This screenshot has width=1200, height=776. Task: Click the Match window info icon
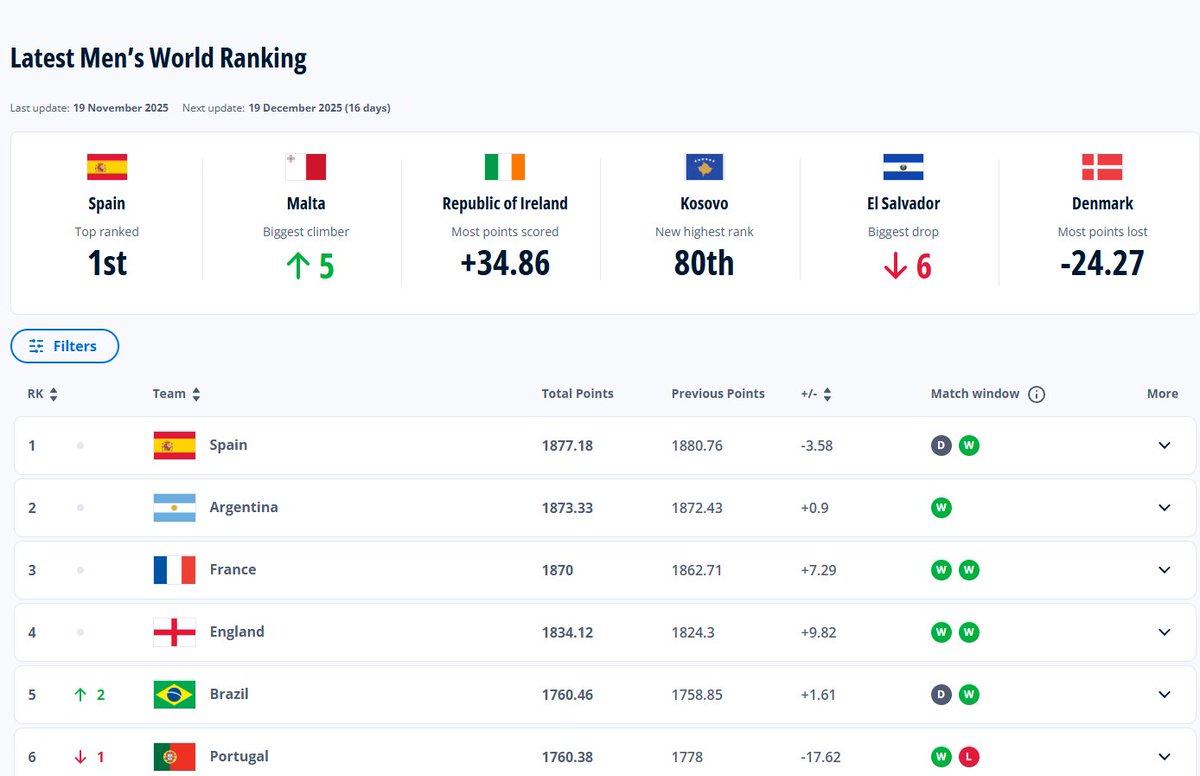click(1036, 394)
